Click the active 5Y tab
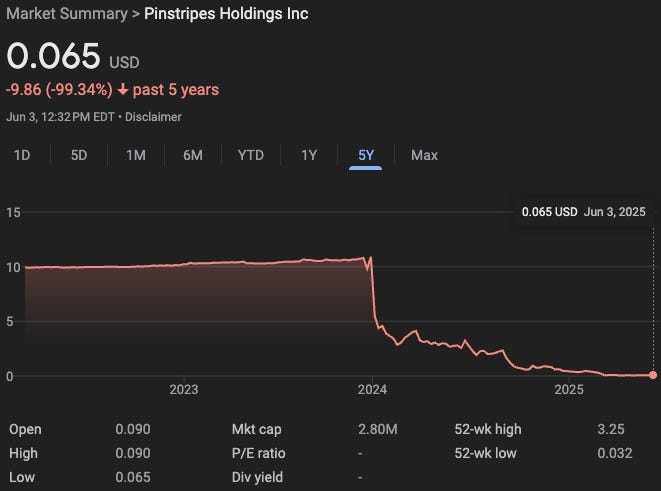The height and width of the screenshot is (491, 661). pyautogui.click(x=366, y=155)
